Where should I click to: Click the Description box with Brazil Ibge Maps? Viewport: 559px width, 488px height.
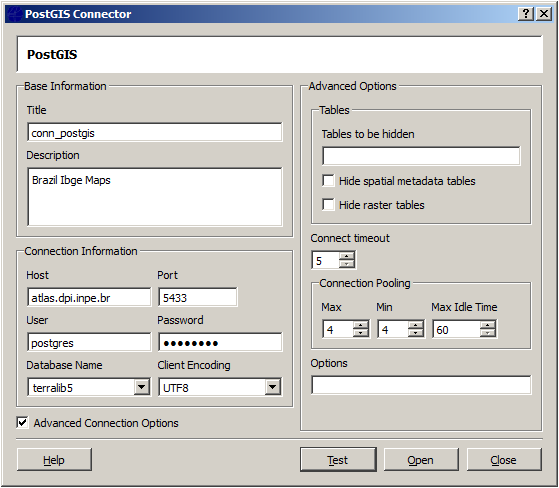pos(155,197)
